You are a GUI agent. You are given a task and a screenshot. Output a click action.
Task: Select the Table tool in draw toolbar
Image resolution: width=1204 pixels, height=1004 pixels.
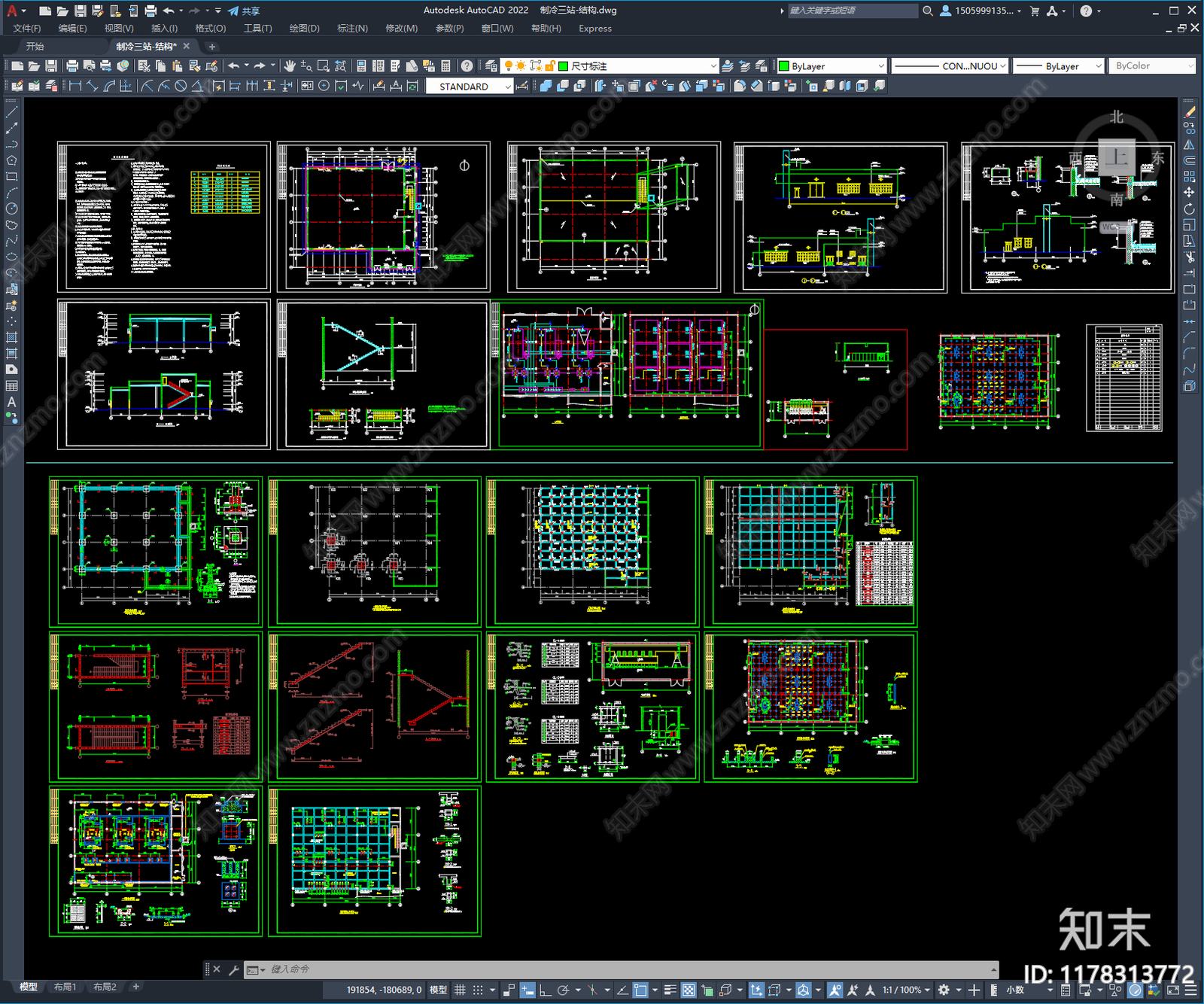coord(12,385)
